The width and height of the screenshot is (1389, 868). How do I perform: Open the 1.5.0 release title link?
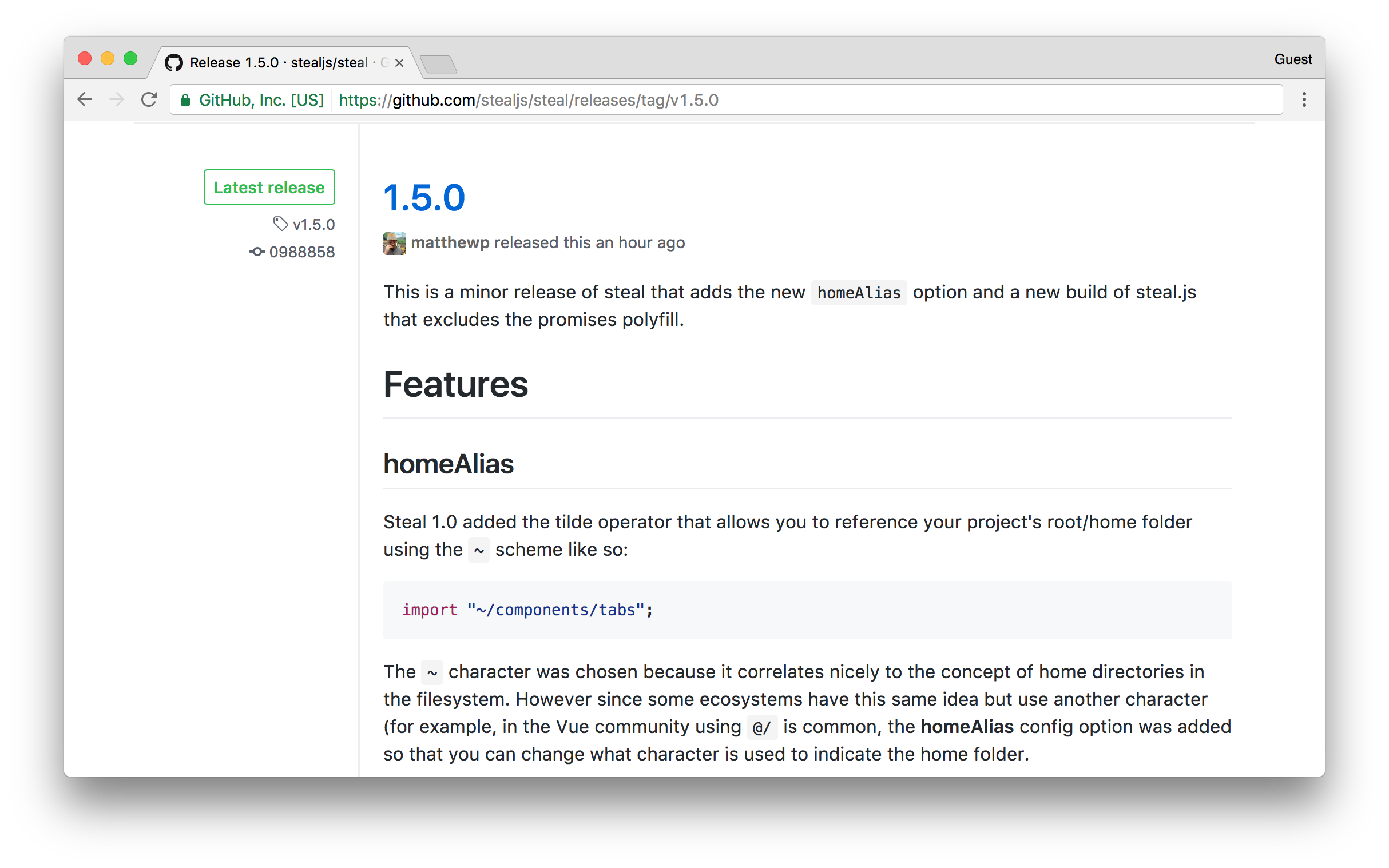pos(424,197)
